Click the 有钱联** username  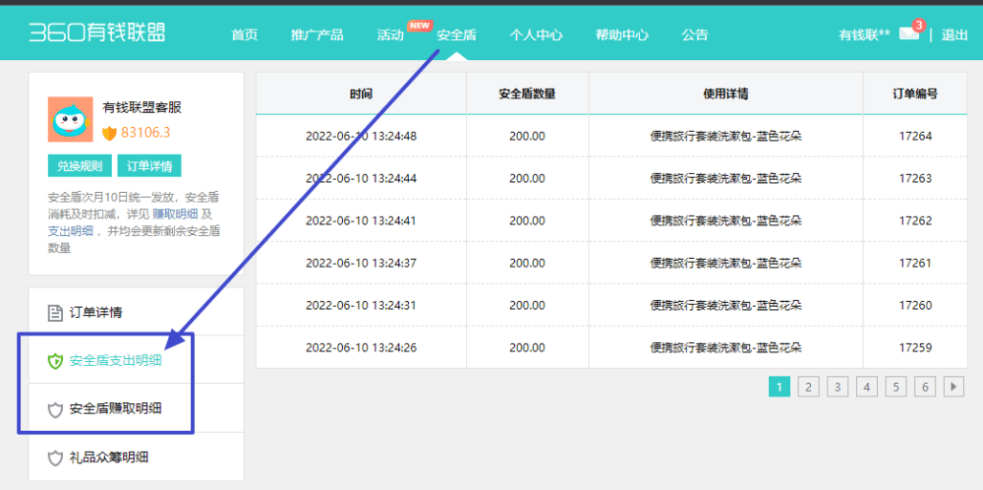865,35
